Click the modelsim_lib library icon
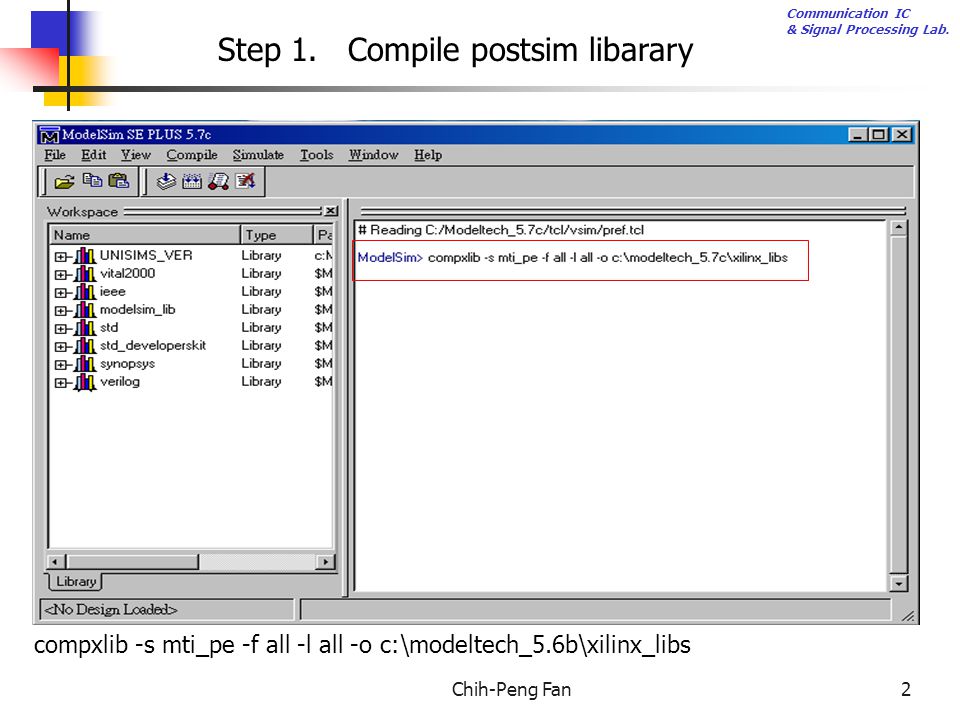 (x=85, y=310)
